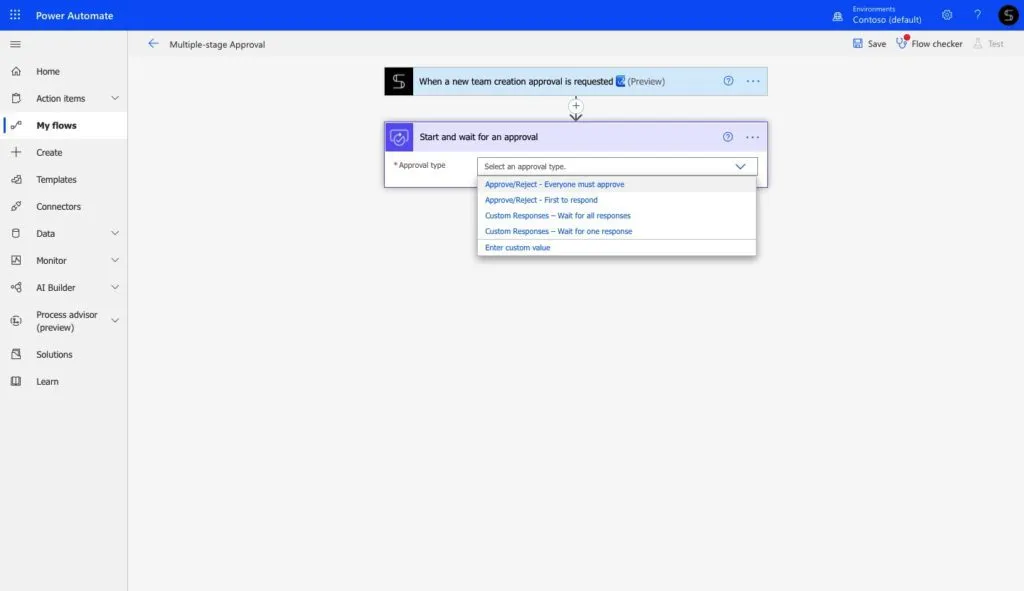
Task: Select Enter custom value option
Action: coord(616,248)
